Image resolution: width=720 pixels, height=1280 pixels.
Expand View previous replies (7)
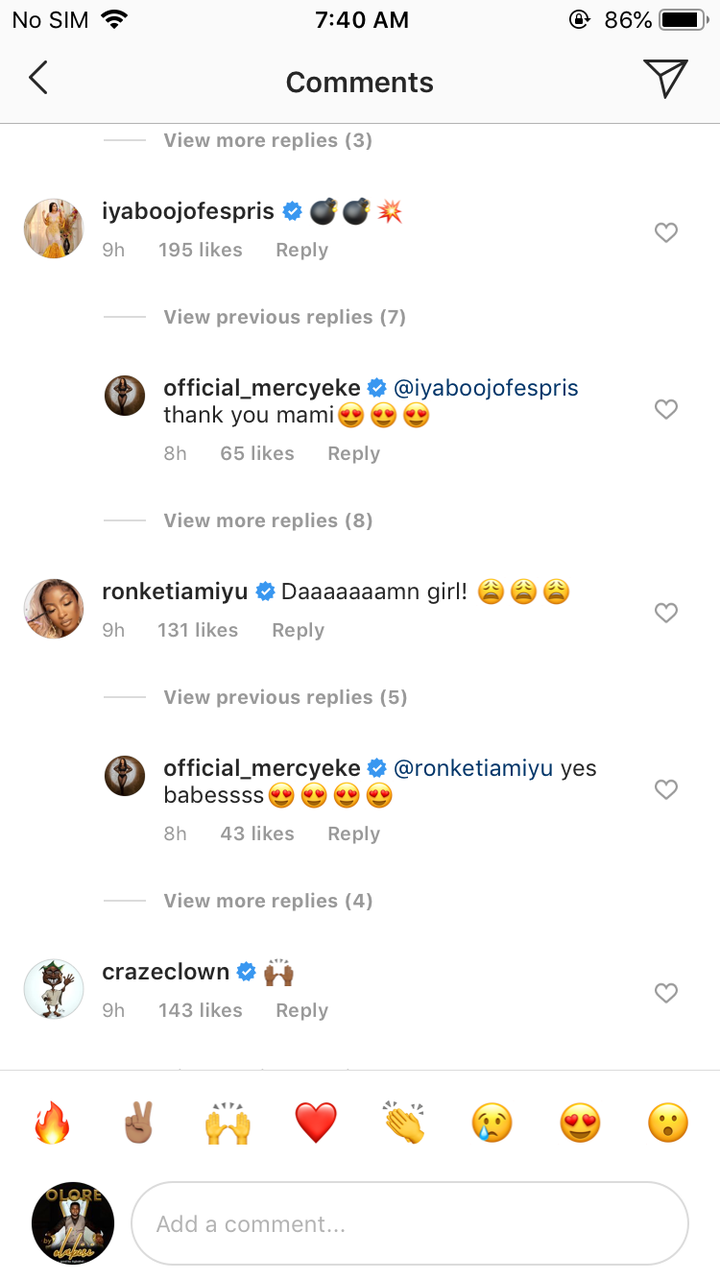coord(284,317)
